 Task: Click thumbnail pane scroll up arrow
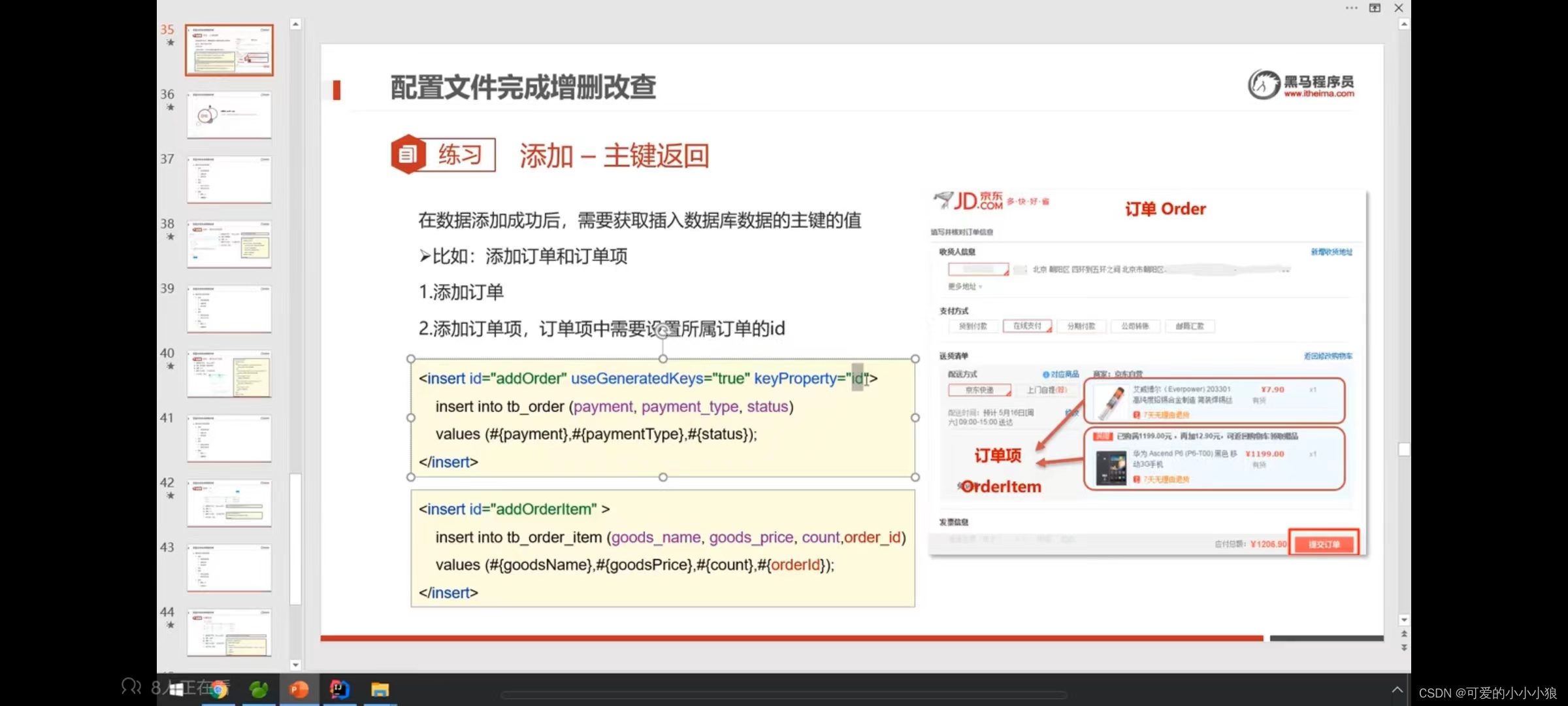pos(295,24)
